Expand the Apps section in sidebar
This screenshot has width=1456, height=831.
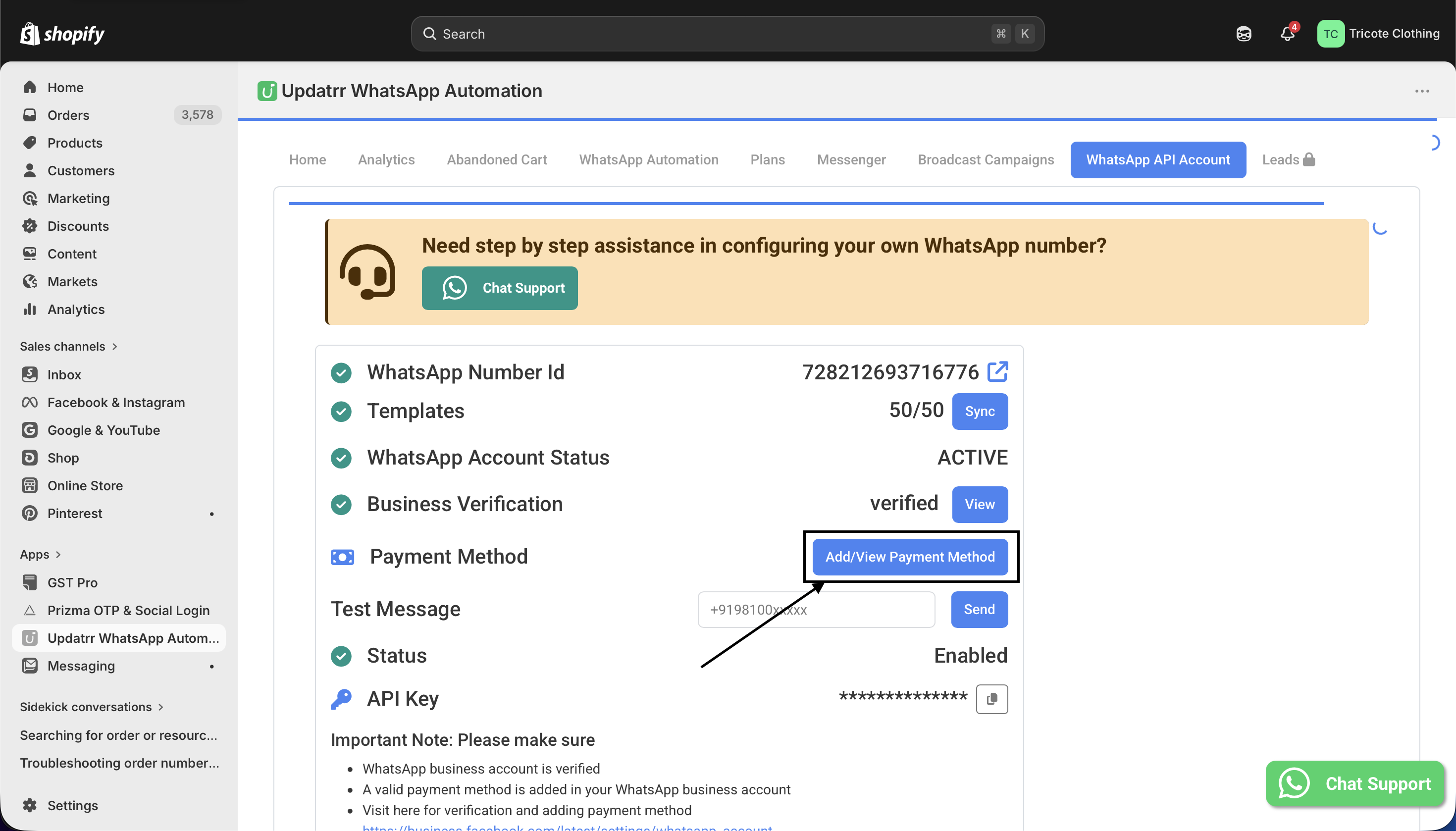click(40, 554)
